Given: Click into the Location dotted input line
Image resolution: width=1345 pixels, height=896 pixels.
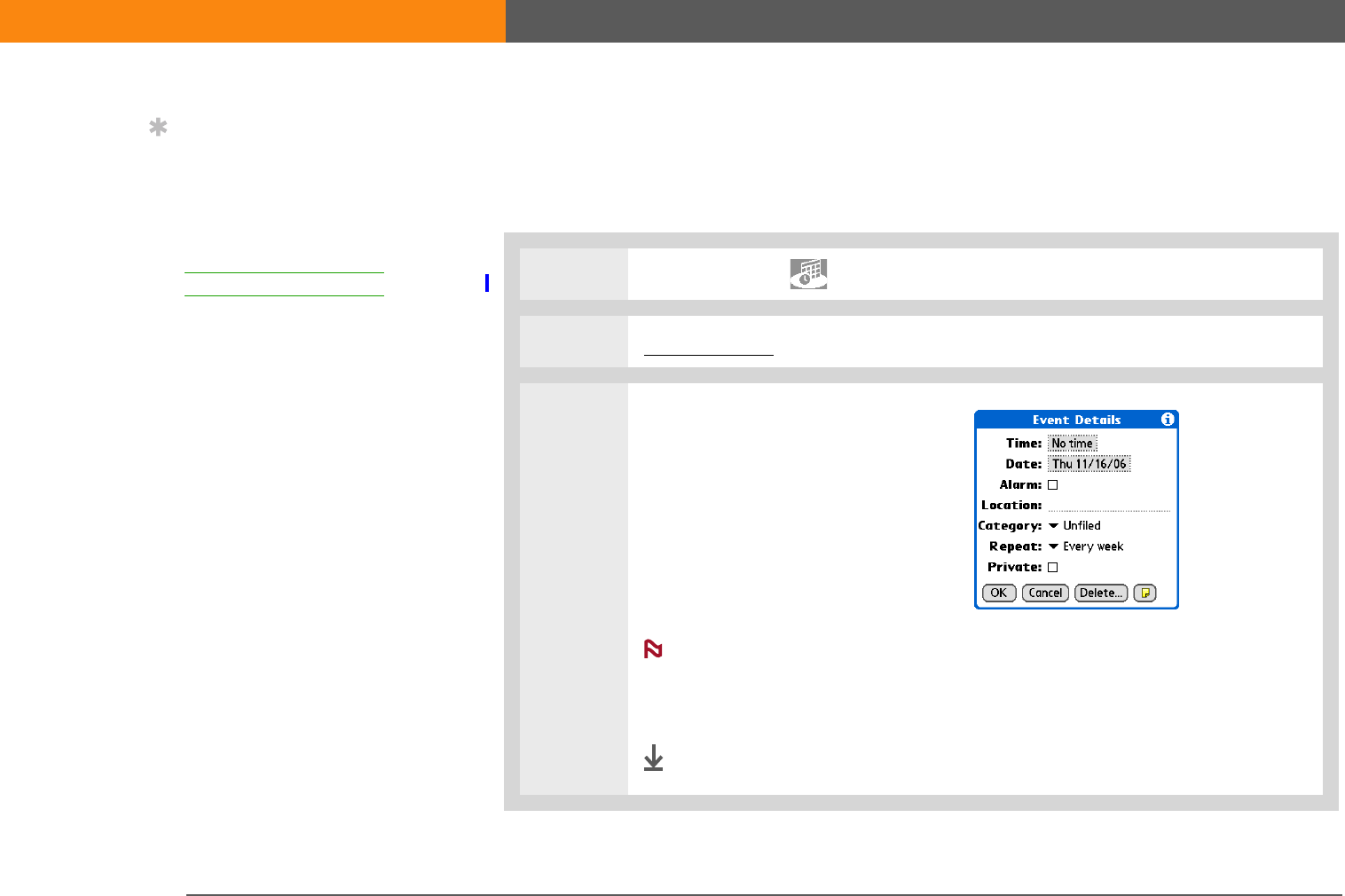Looking at the screenshot, I should [x=1109, y=506].
